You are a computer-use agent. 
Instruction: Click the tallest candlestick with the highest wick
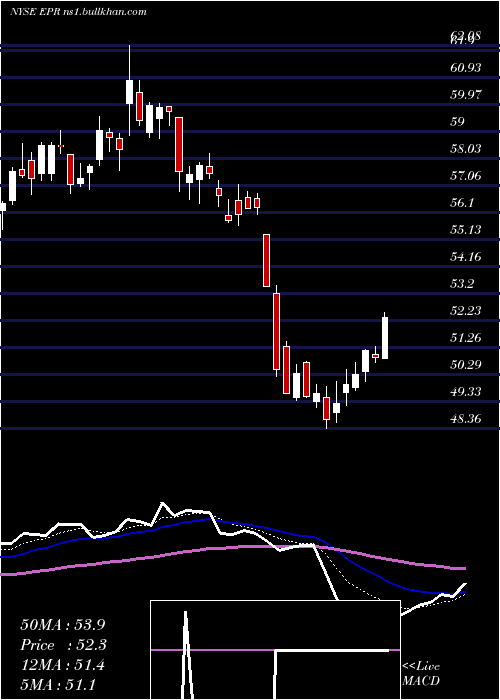tap(129, 91)
